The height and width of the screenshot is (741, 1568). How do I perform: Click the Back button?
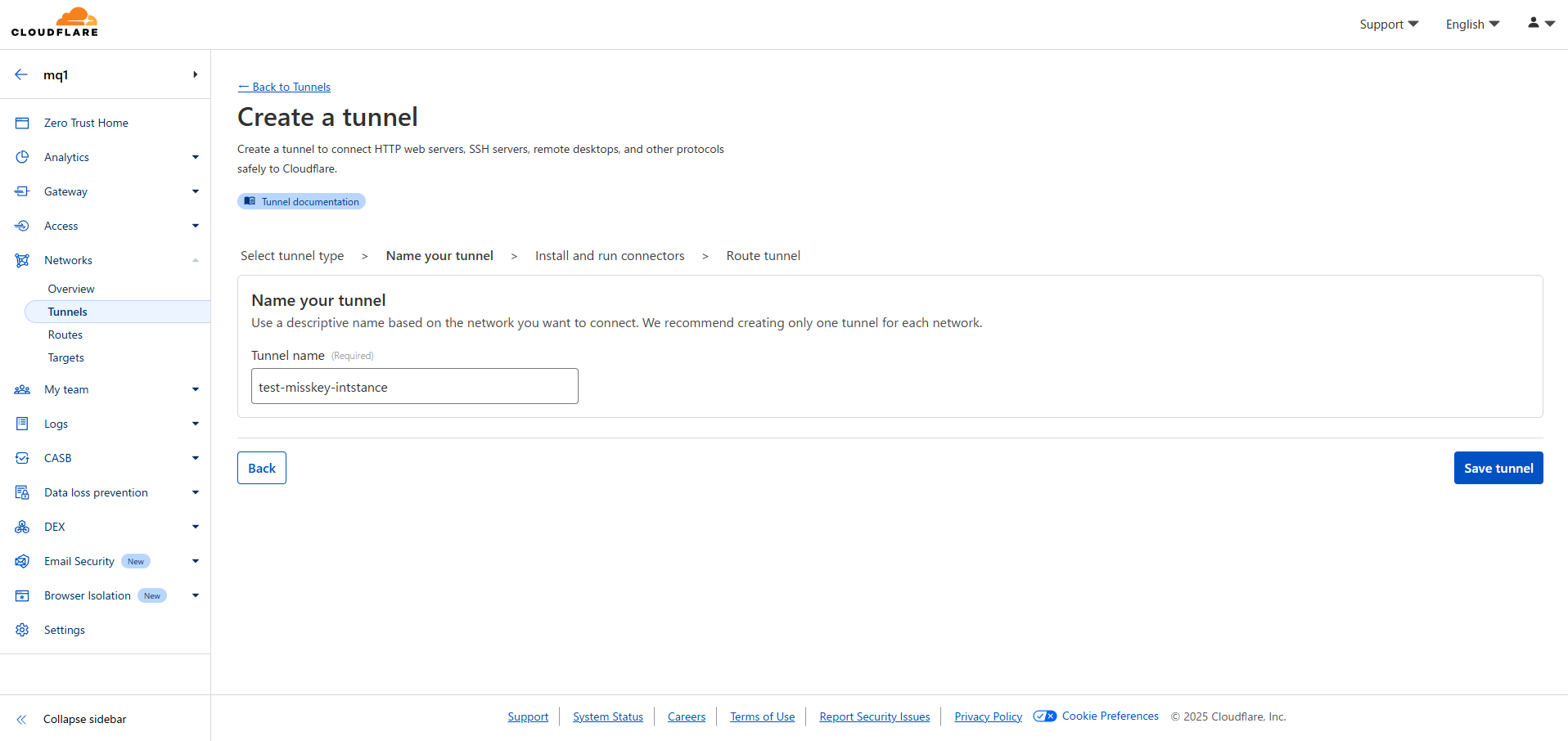tap(262, 468)
